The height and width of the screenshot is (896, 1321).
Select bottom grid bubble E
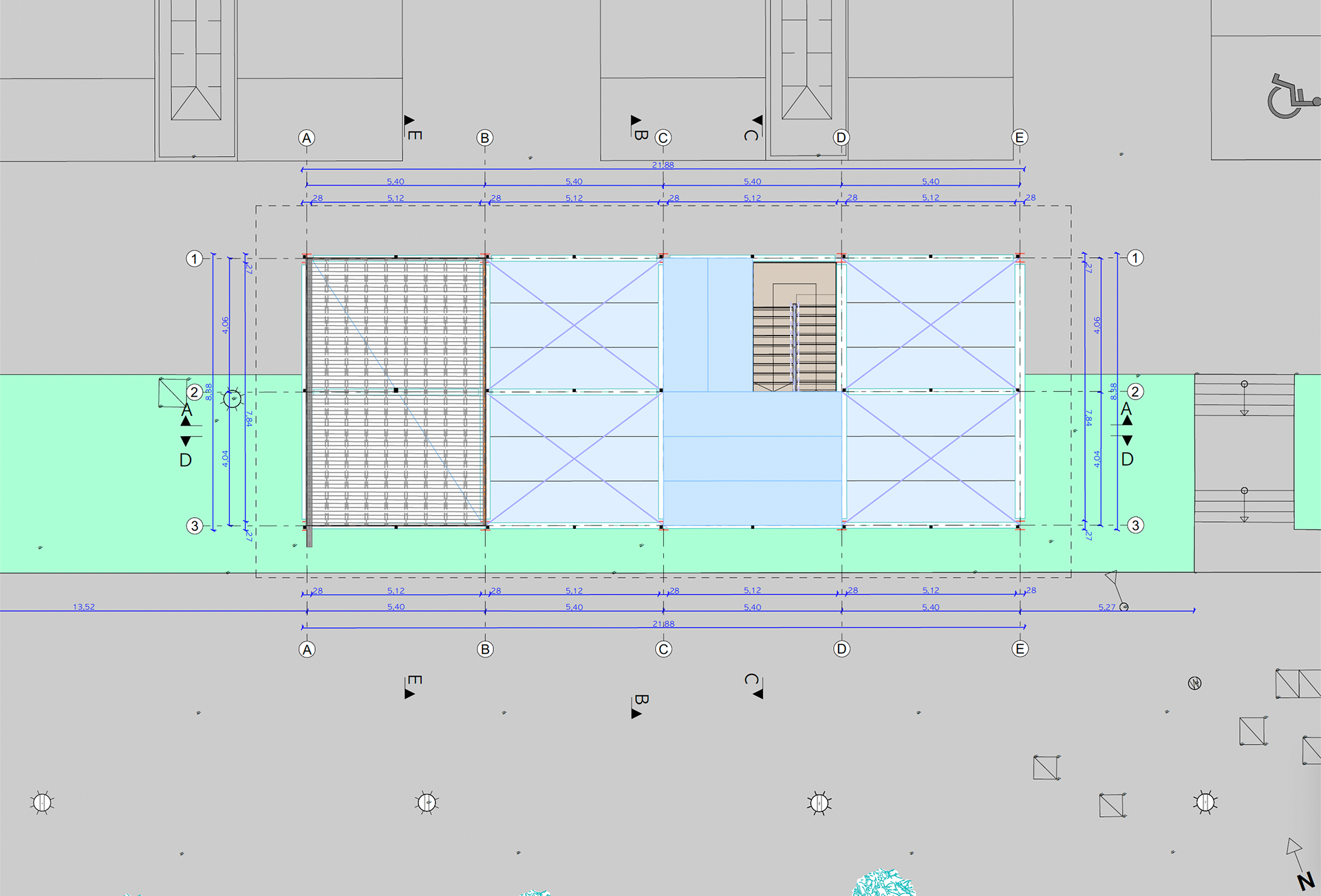[x=1020, y=649]
